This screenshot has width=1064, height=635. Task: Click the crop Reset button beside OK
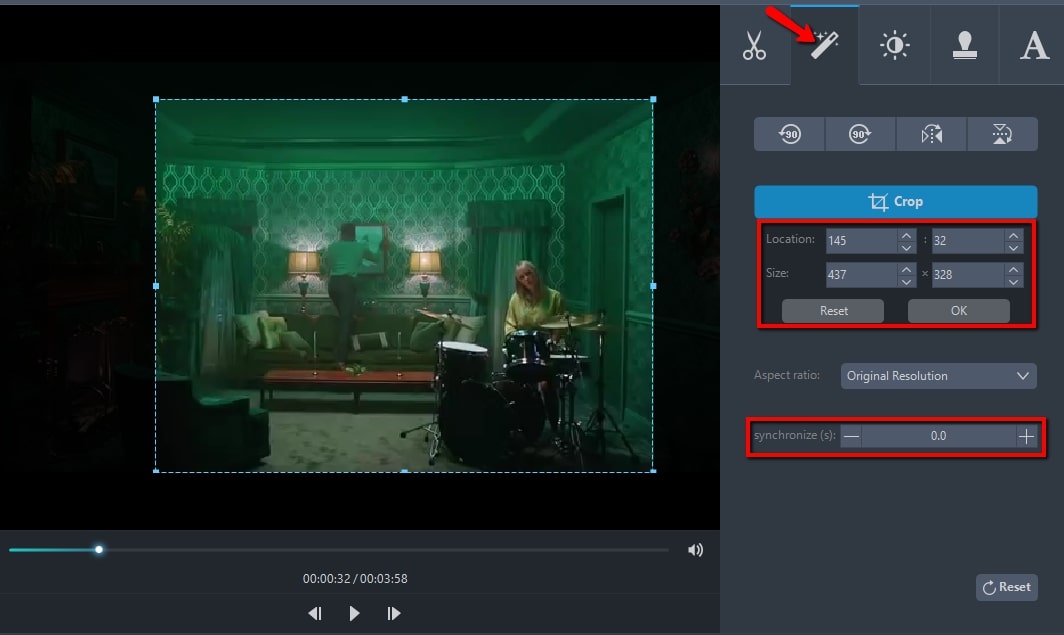pyautogui.click(x=833, y=311)
